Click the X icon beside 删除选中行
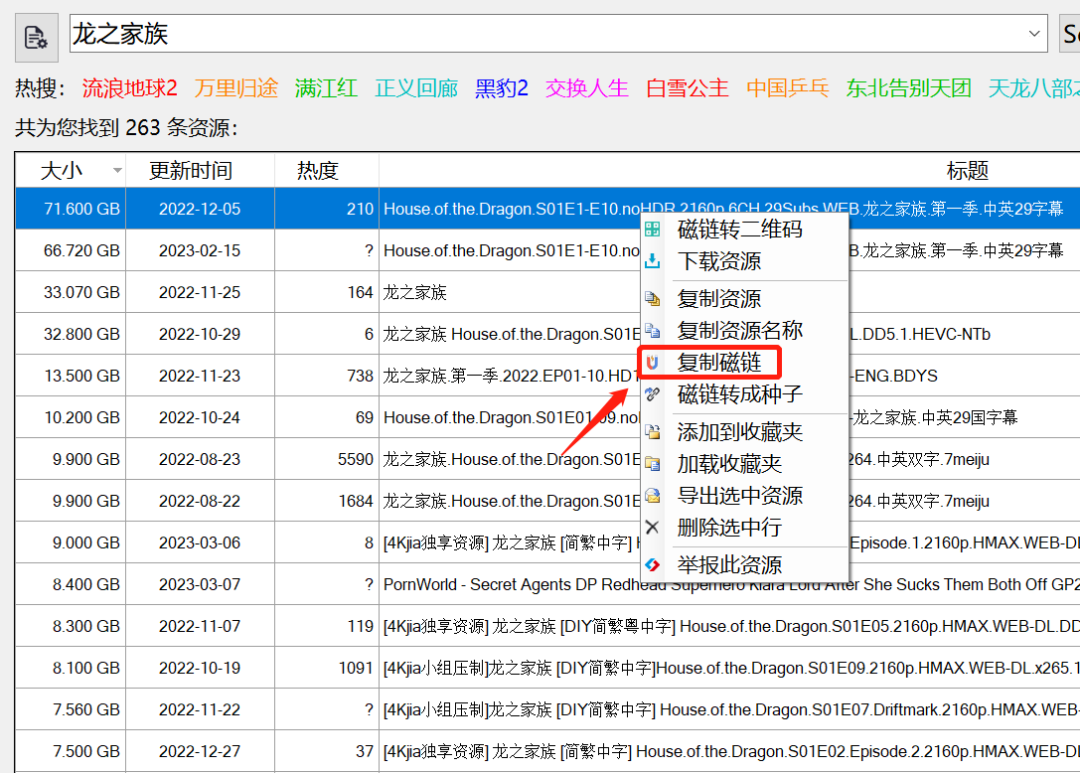The width and height of the screenshot is (1080, 773). point(652,527)
